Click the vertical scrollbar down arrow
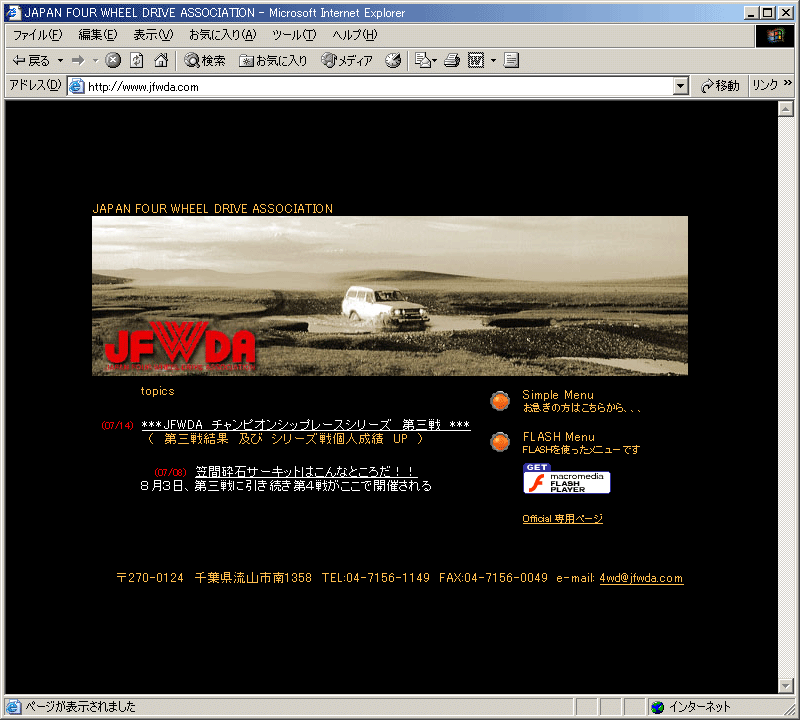The image size is (800, 720). click(786, 686)
